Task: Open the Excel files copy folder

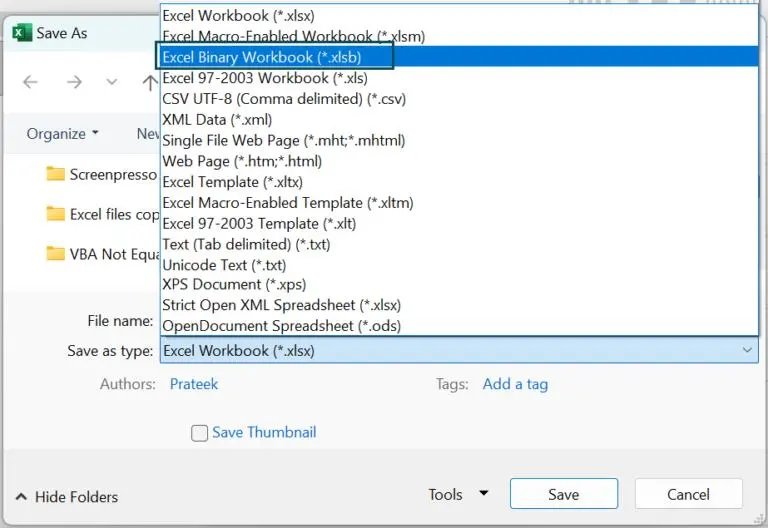Action: point(102,214)
